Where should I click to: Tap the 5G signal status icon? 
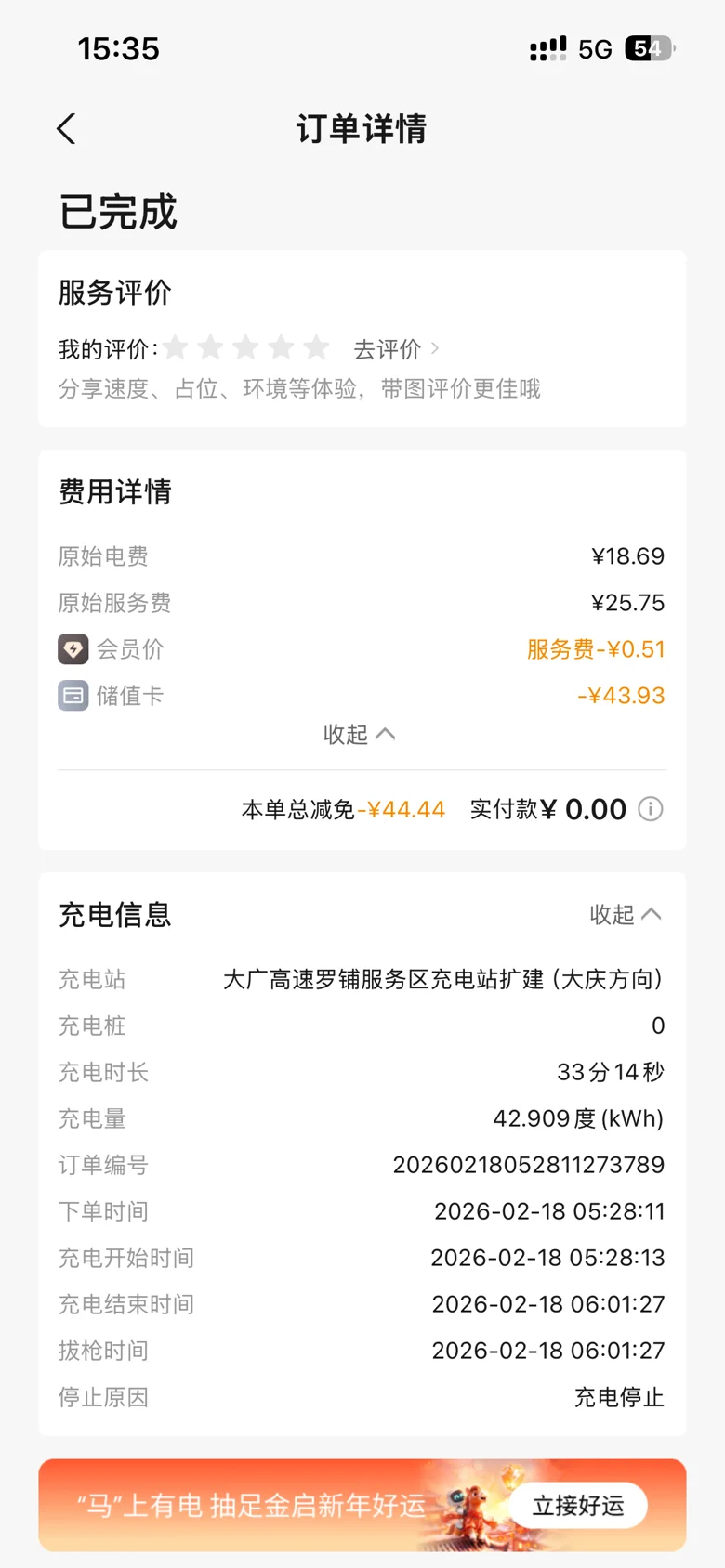coord(595,49)
